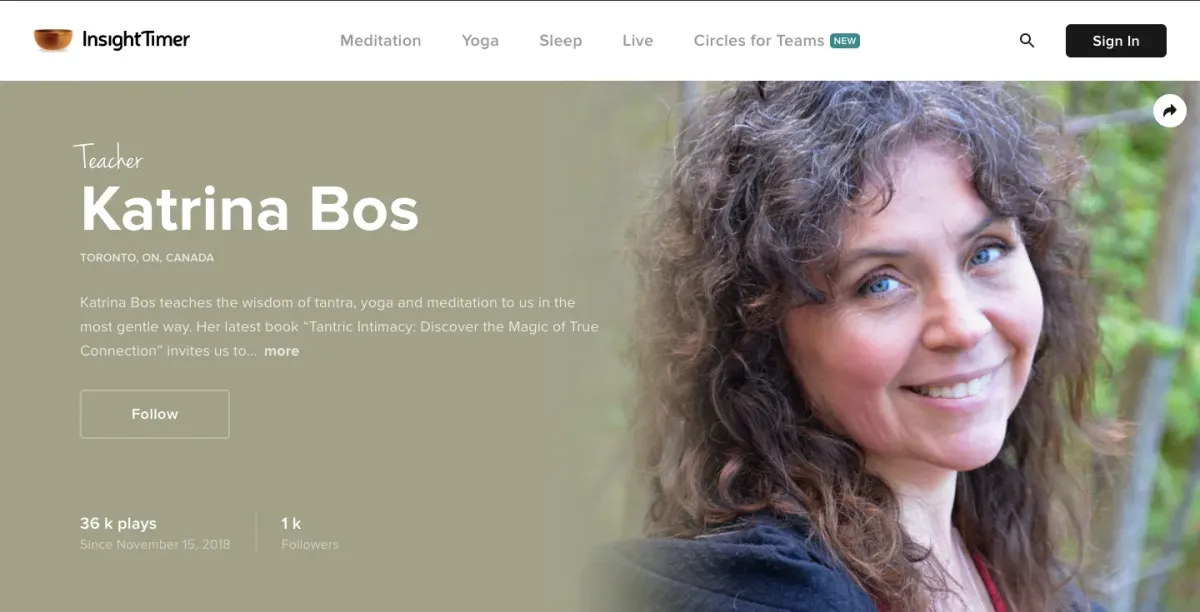Screen dimensions: 1200x612
Task: Click the InsightTimer wordmark text
Action: (x=136, y=40)
